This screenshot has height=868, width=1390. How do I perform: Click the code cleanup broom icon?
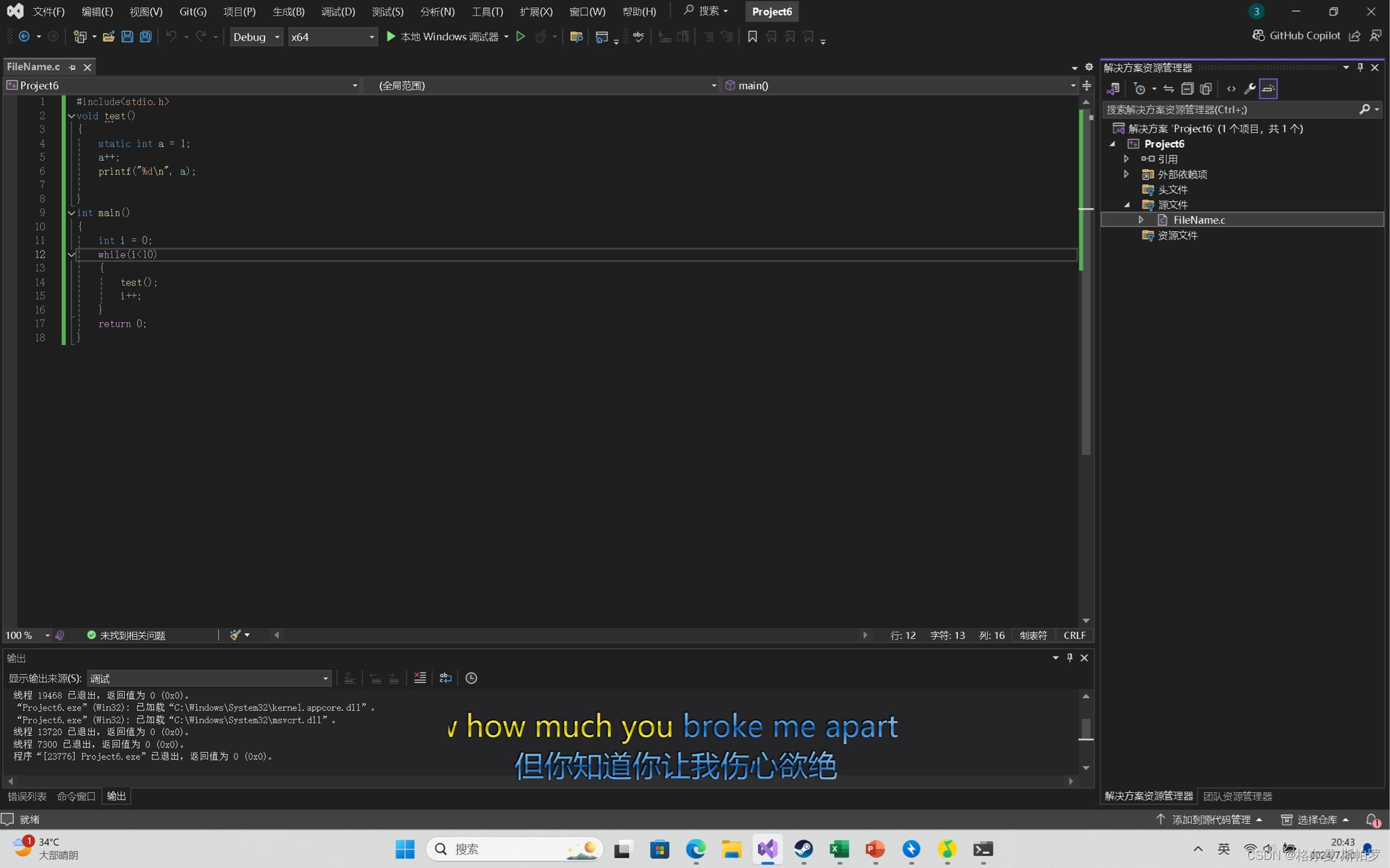tap(235, 635)
